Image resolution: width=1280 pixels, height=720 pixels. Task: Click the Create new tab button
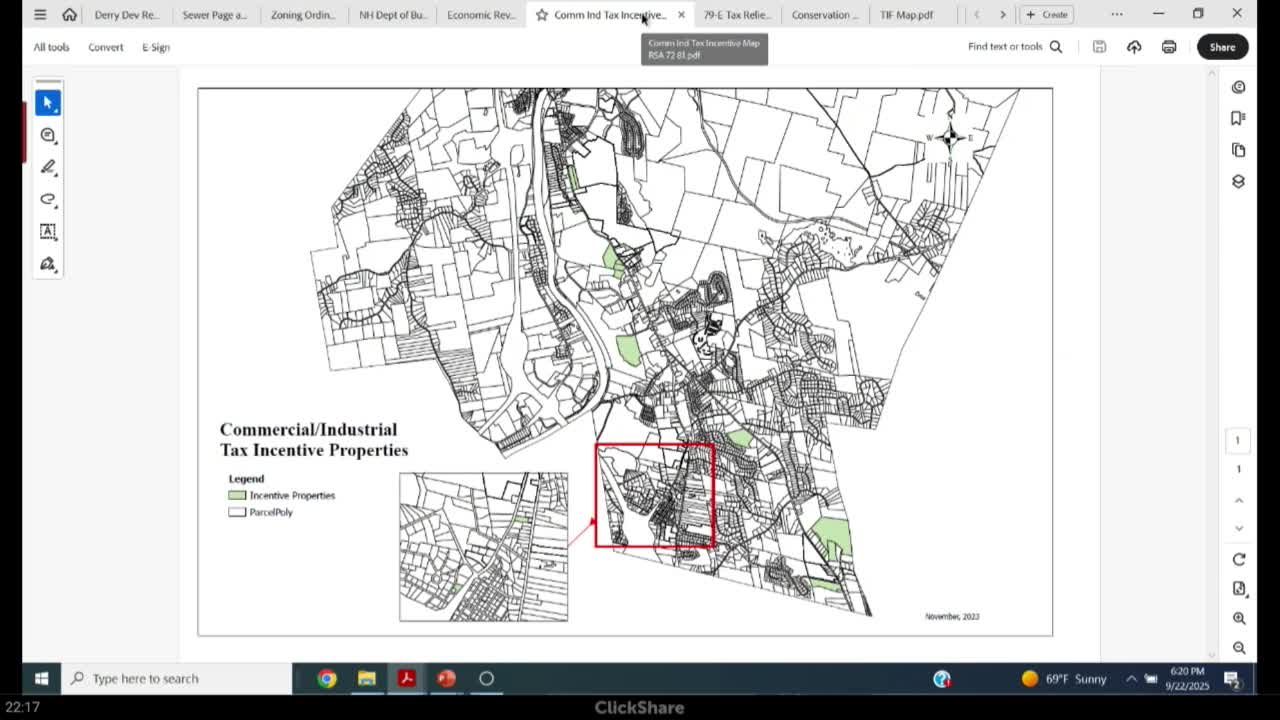pyautogui.click(x=1046, y=15)
